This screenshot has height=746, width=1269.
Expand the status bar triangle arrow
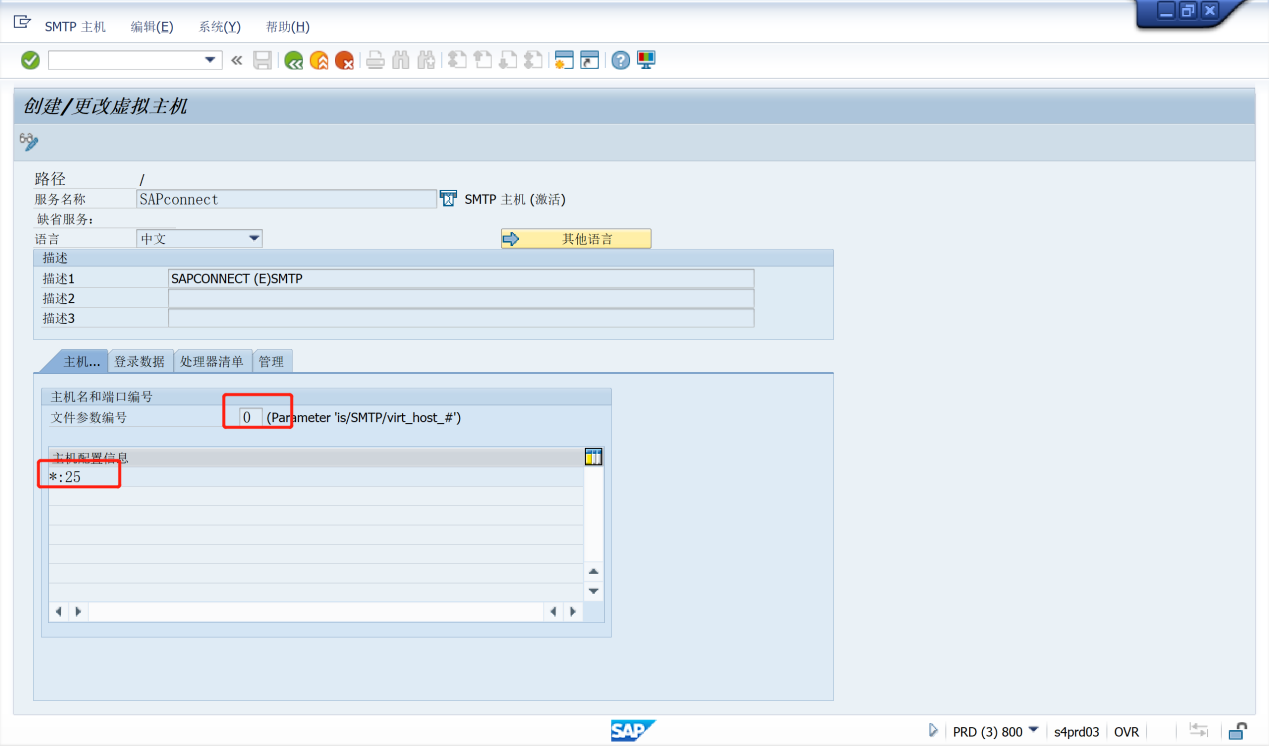pos(933,731)
